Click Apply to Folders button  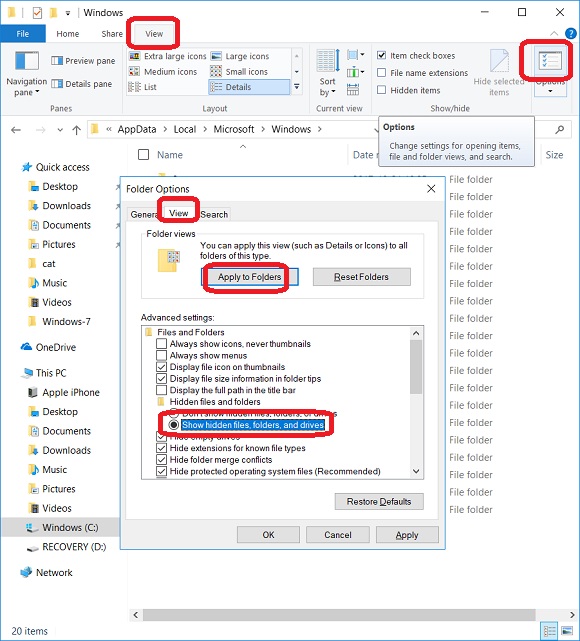250,277
